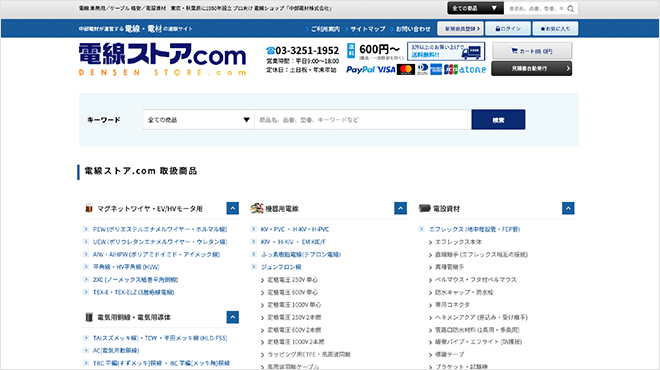This screenshot has height=370, width=660.
Task: Click the free shipping truck banner
Action: pos(446,51)
